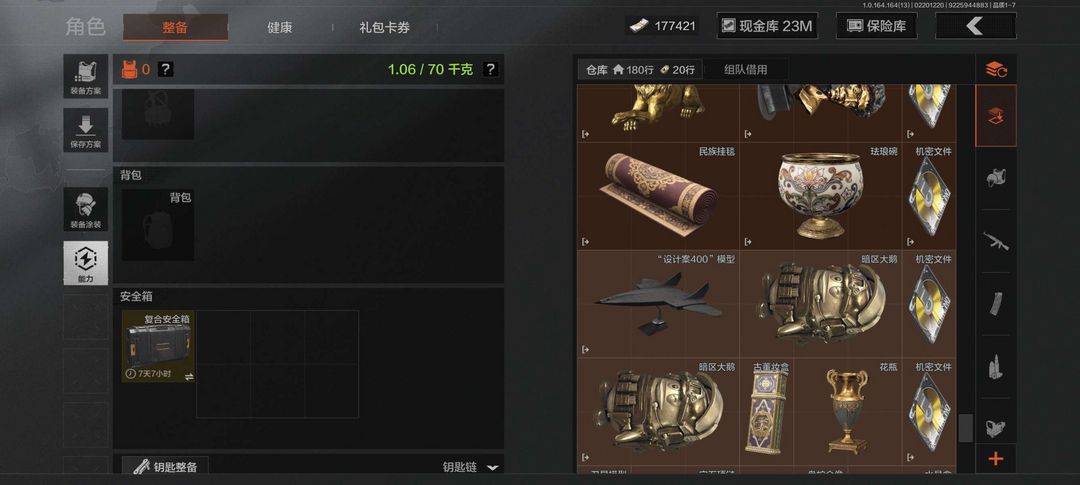Click the back arrow button
Image resolution: width=1080 pixels, height=485 pixels.
pyautogui.click(x=975, y=26)
